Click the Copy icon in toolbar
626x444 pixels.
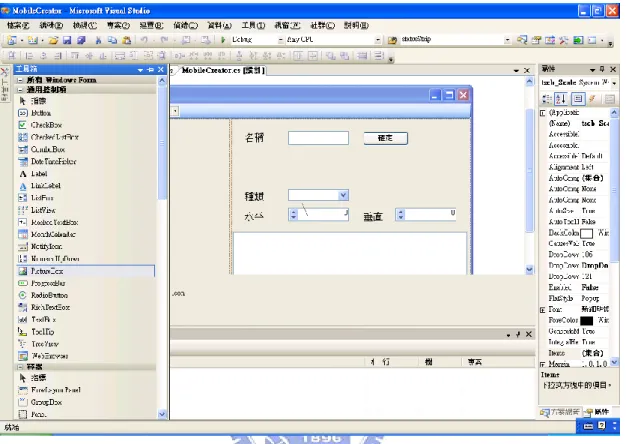point(112,40)
